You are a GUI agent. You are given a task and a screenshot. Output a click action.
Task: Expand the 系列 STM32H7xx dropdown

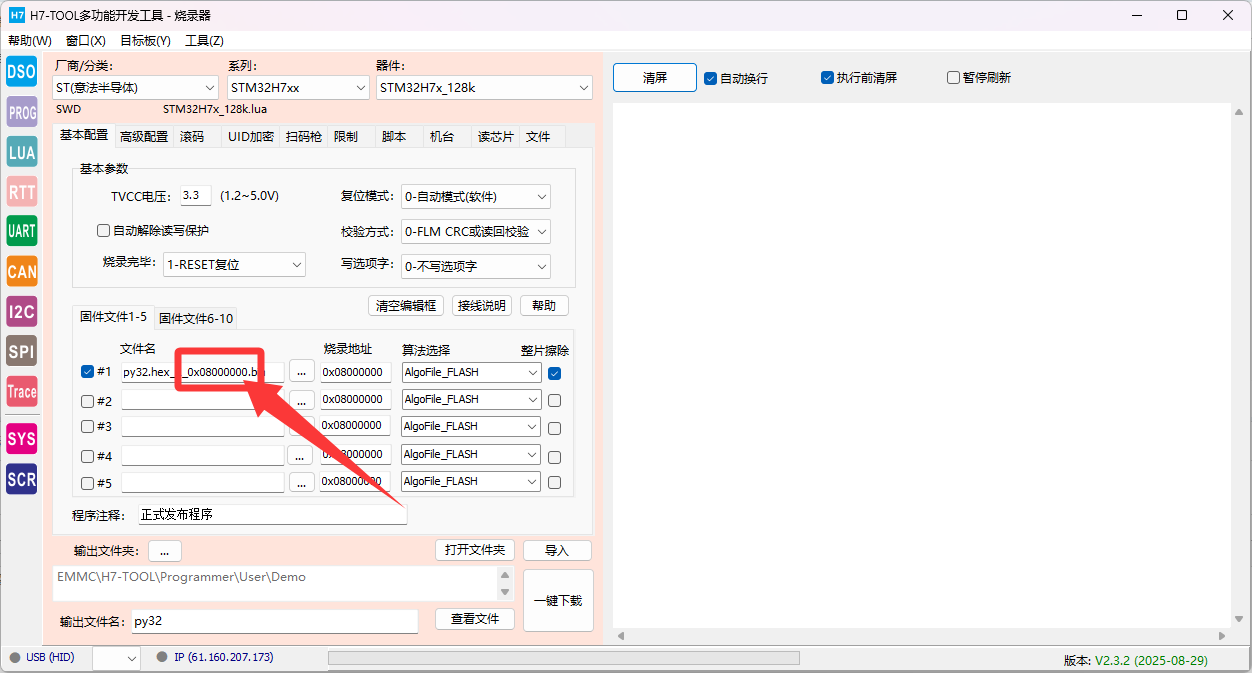pyautogui.click(x=298, y=88)
